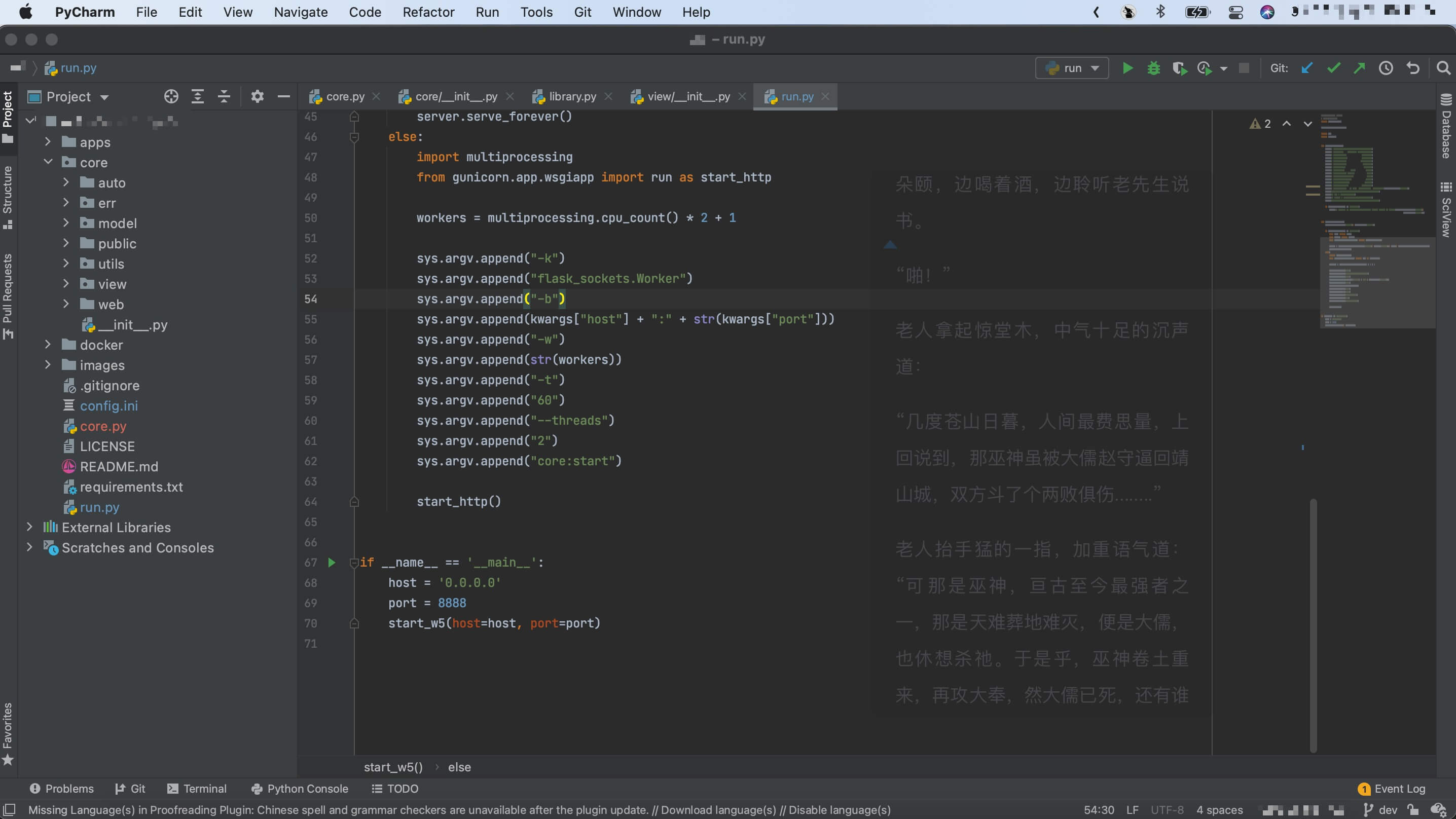
Task: Collapse the core folder
Action: coord(48,162)
